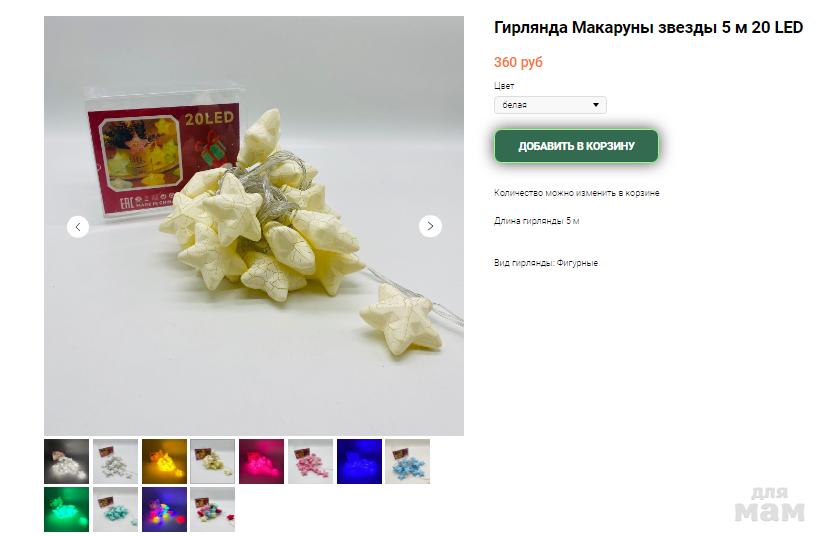The height and width of the screenshot is (536, 820).
Task: Click the product title Гирлянда Макаруны звезды
Action: (x=606, y=27)
